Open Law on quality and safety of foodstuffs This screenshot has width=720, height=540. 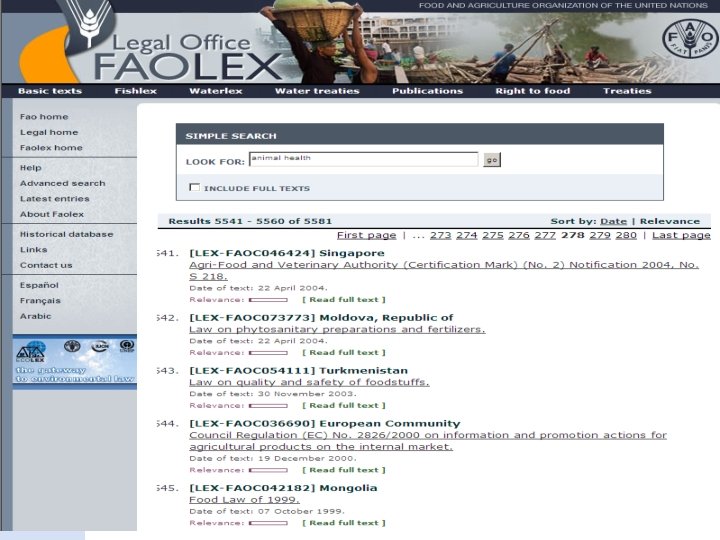(x=309, y=382)
